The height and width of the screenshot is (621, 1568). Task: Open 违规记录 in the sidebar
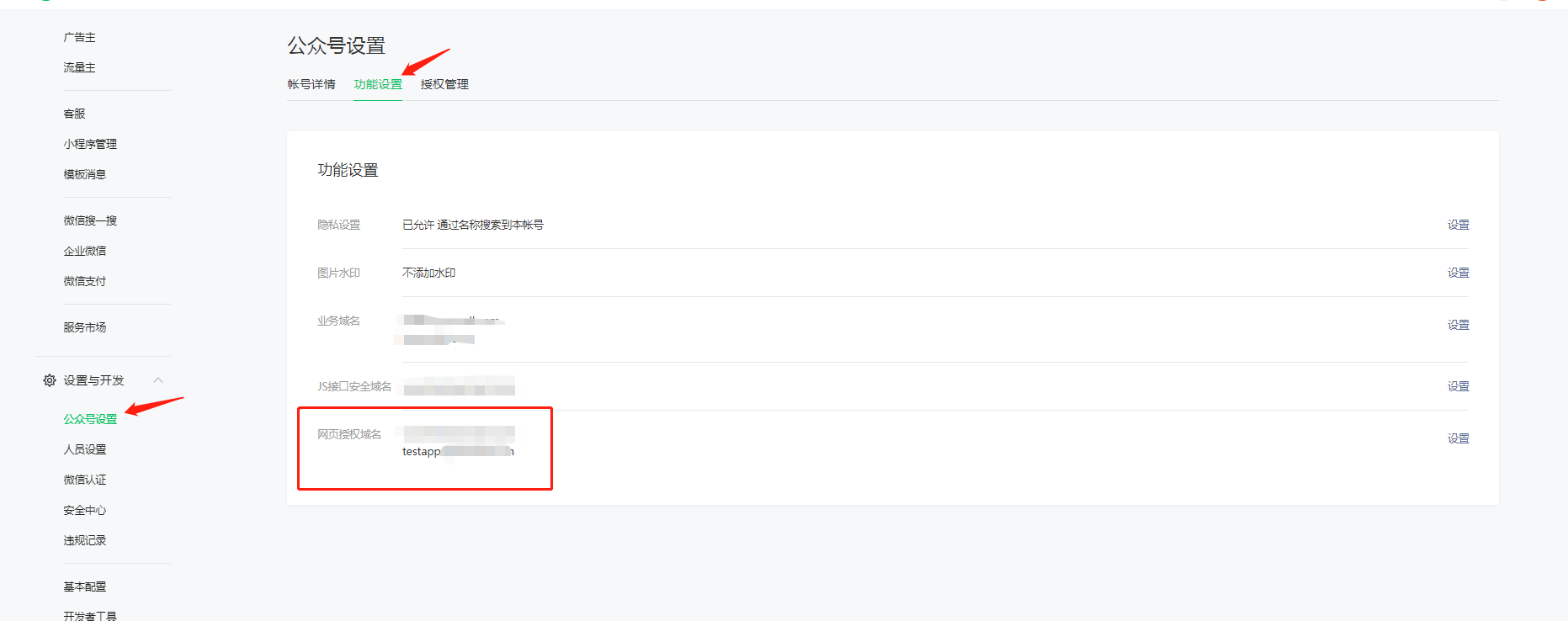tap(85, 540)
